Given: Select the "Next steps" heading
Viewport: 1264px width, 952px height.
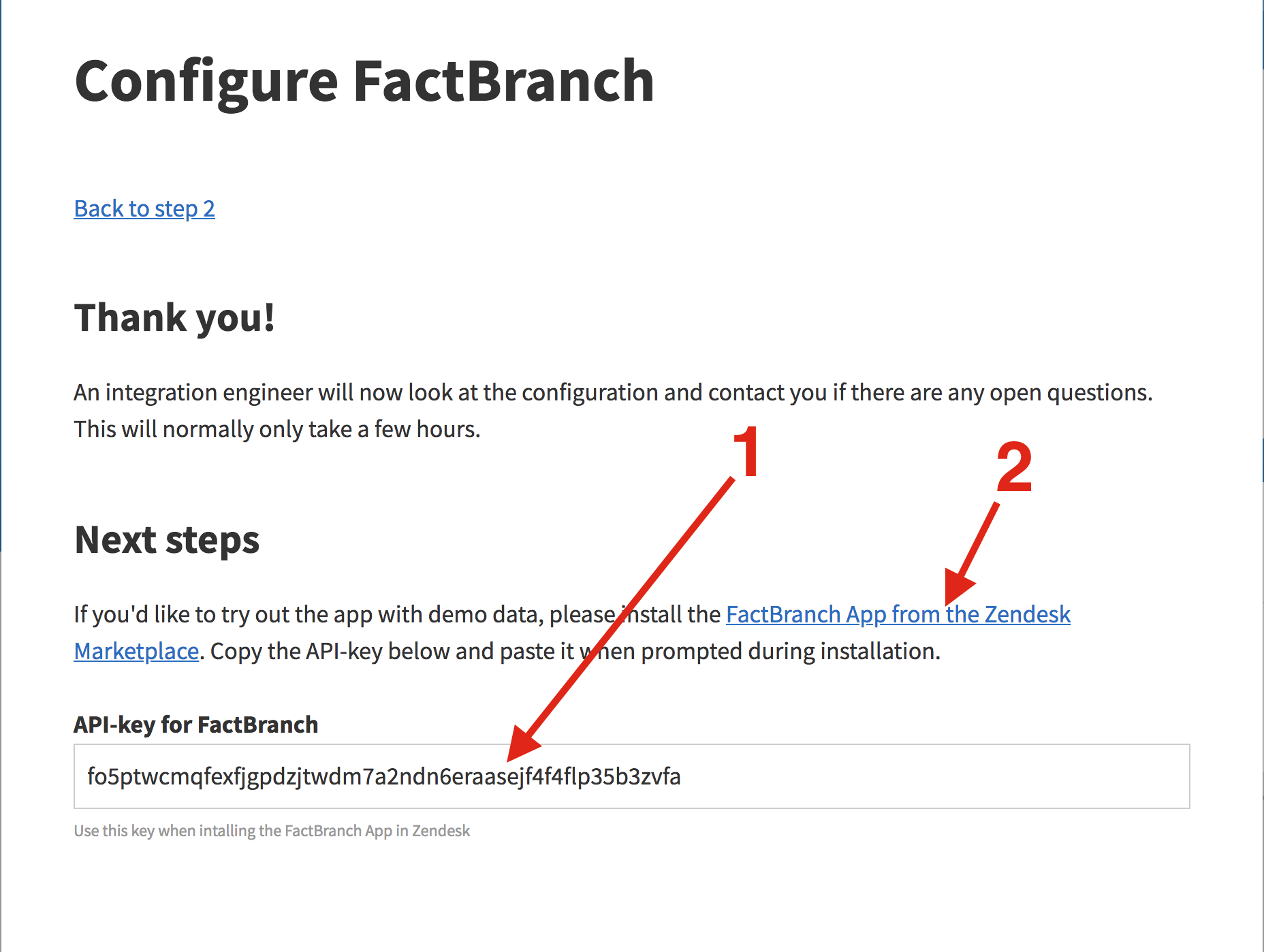Looking at the screenshot, I should [x=167, y=540].
